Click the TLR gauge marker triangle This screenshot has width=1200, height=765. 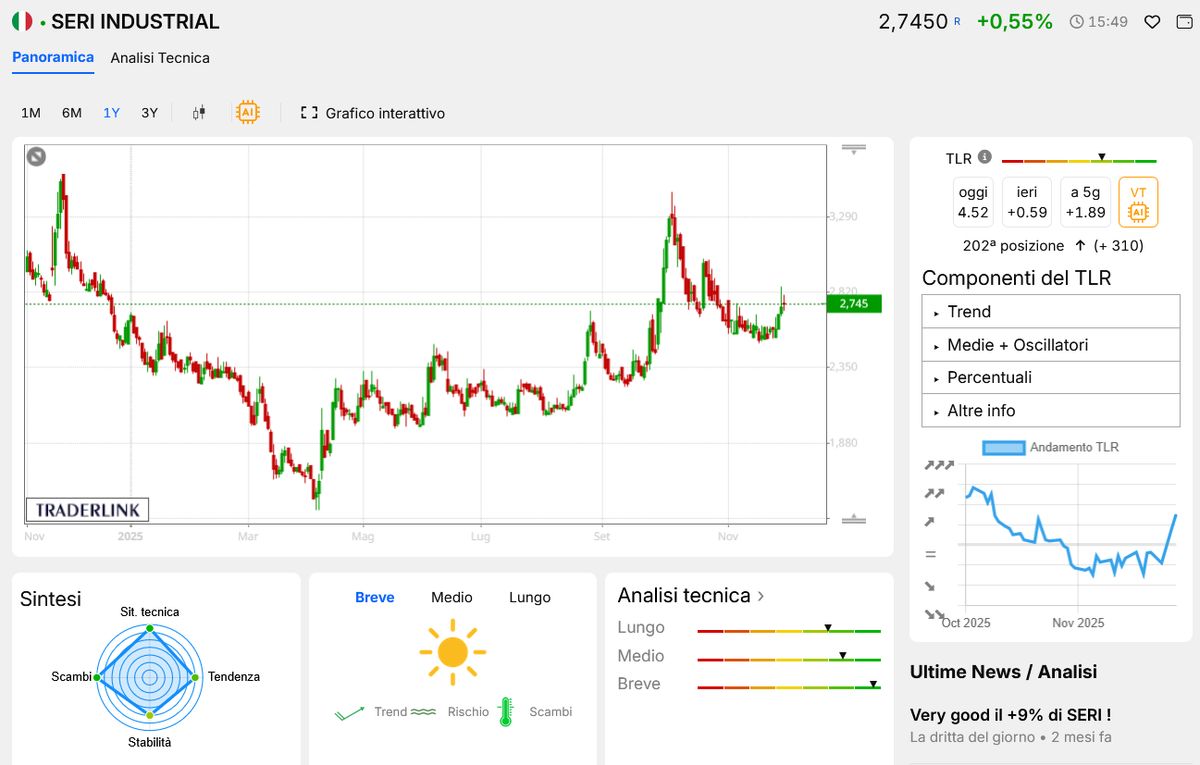[1102, 157]
